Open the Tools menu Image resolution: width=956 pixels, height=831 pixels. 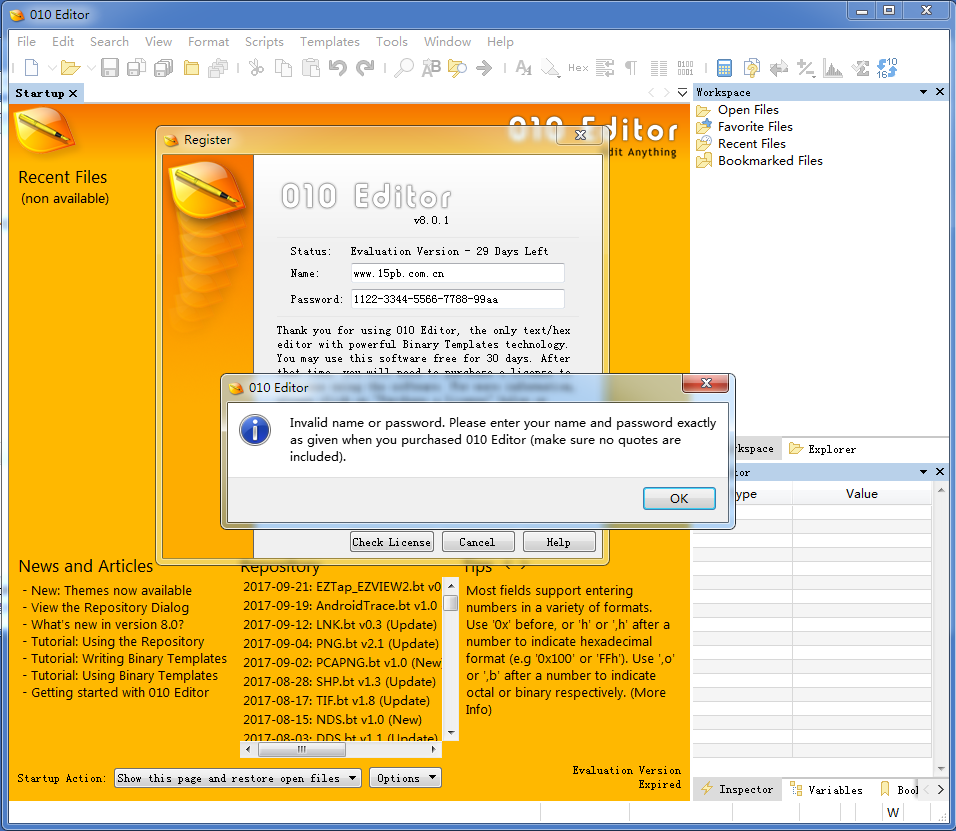coord(391,41)
